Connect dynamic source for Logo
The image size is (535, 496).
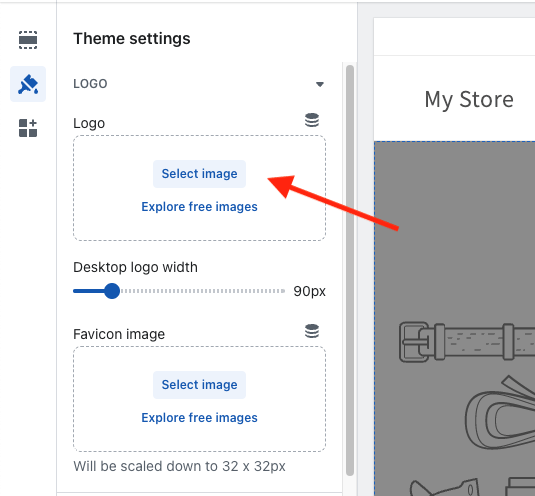312,120
